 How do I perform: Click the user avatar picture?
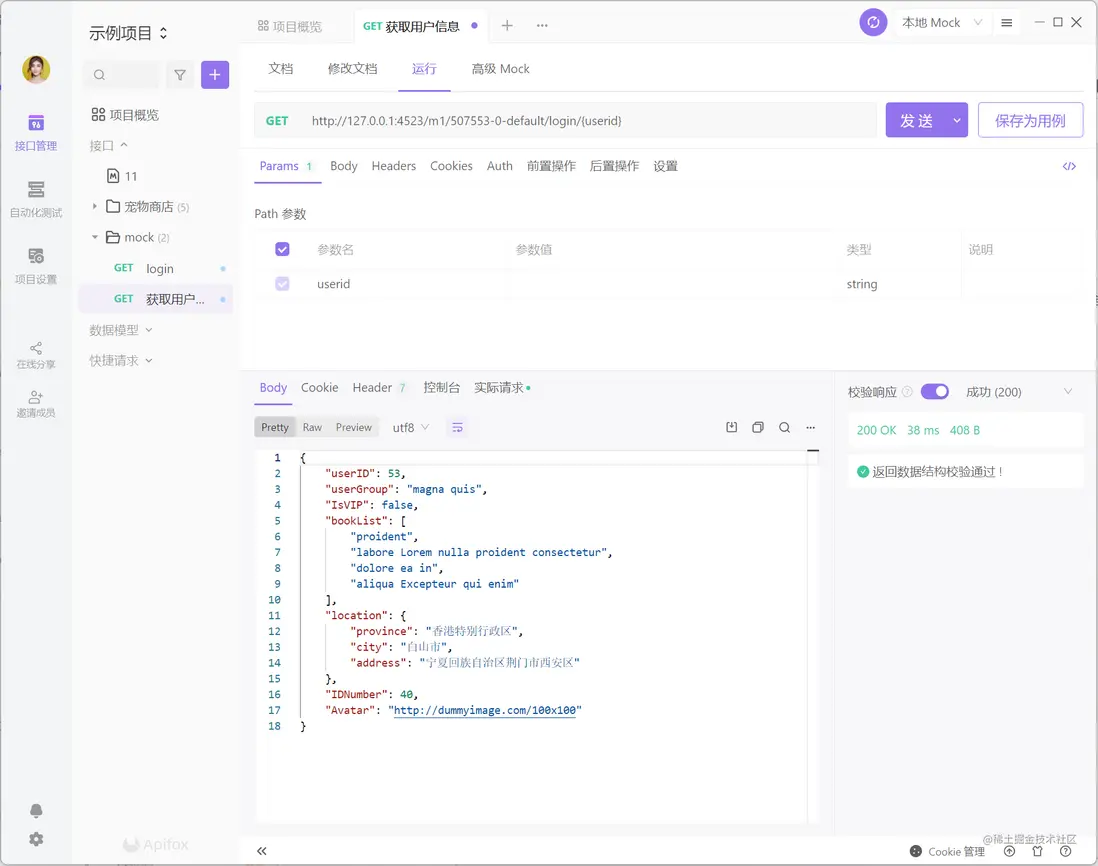pyautogui.click(x=36, y=69)
